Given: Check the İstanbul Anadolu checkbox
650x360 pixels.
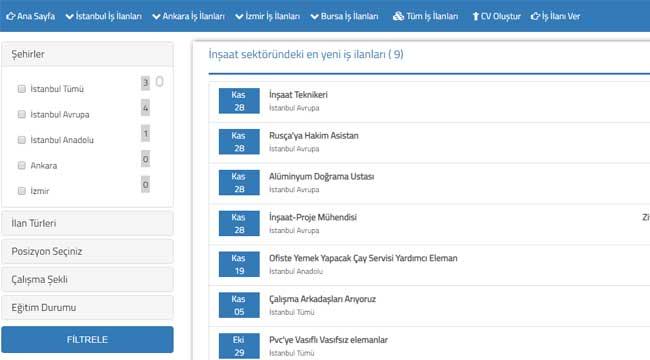Looking at the screenshot, I should 22,140.
